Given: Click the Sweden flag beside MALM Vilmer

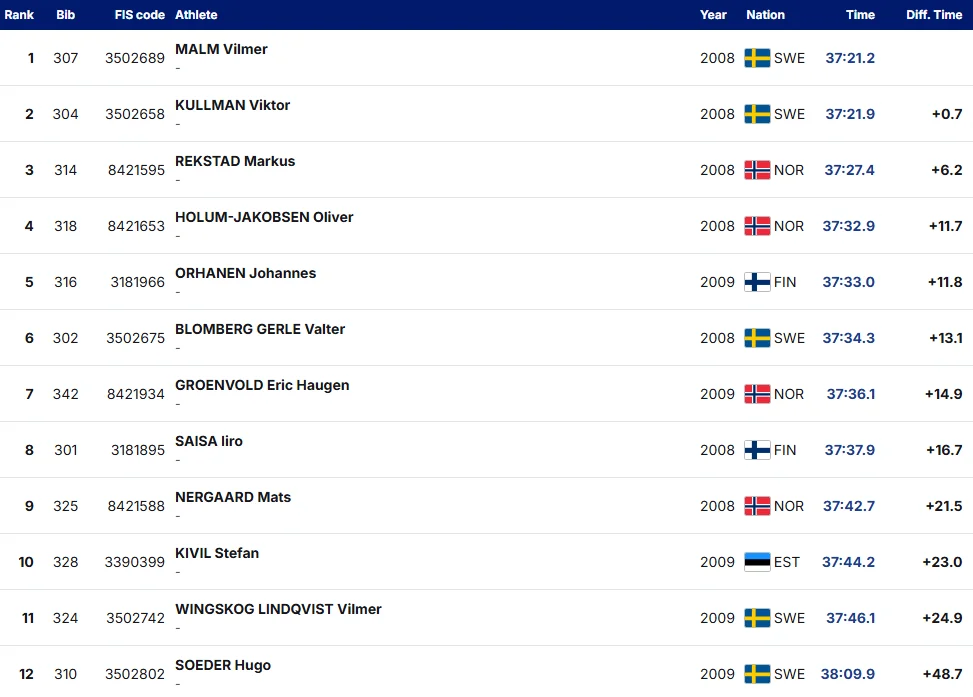Looking at the screenshot, I should pos(757,58).
